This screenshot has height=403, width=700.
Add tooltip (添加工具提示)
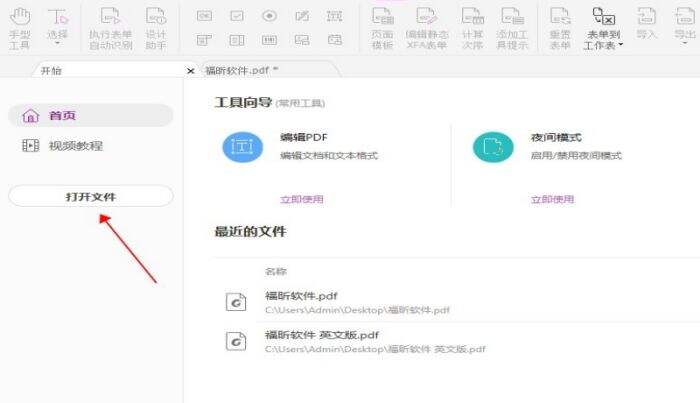pyautogui.click(x=512, y=28)
